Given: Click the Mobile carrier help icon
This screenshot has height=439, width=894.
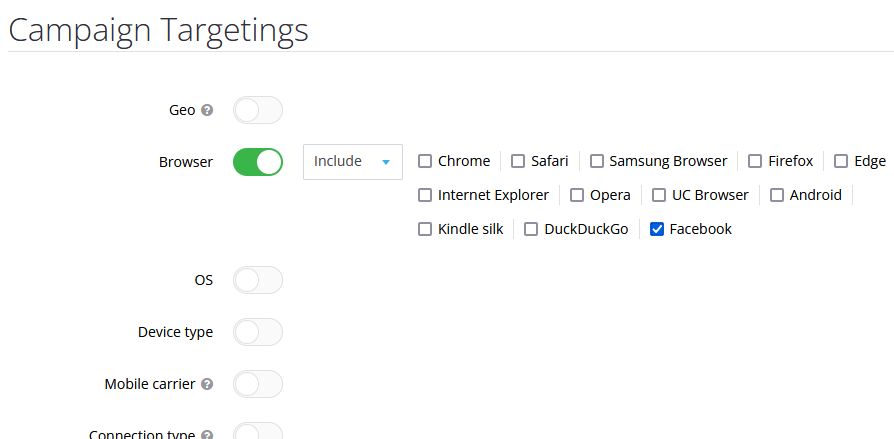Looking at the screenshot, I should (x=208, y=384).
